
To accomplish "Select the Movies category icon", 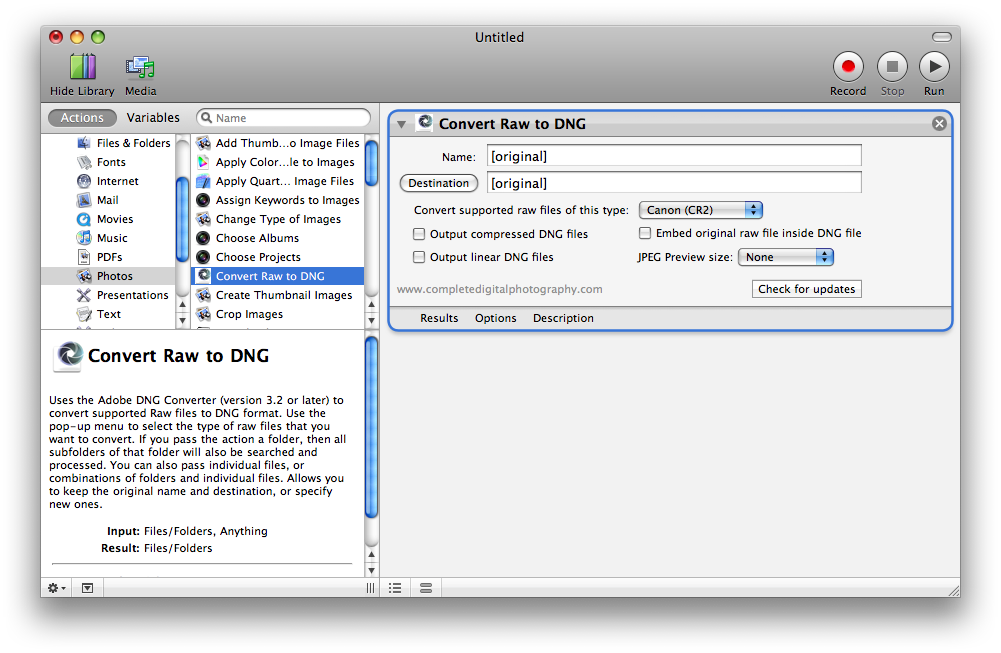I will coord(84,220).
